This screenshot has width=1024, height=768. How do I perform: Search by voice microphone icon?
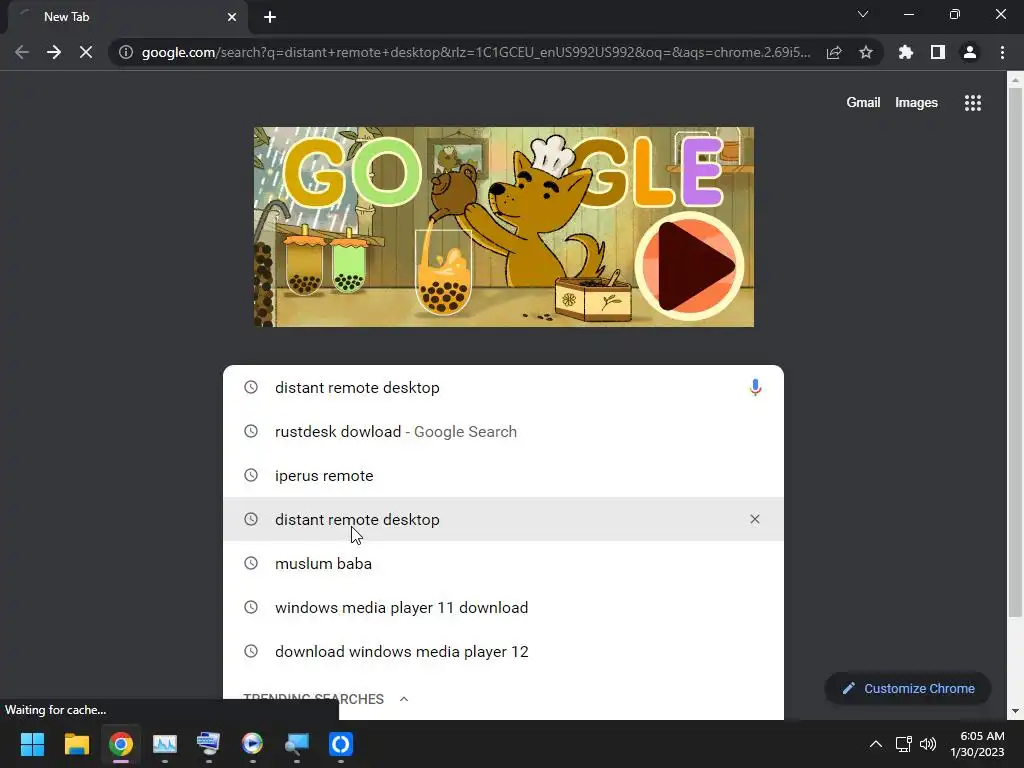[755, 387]
